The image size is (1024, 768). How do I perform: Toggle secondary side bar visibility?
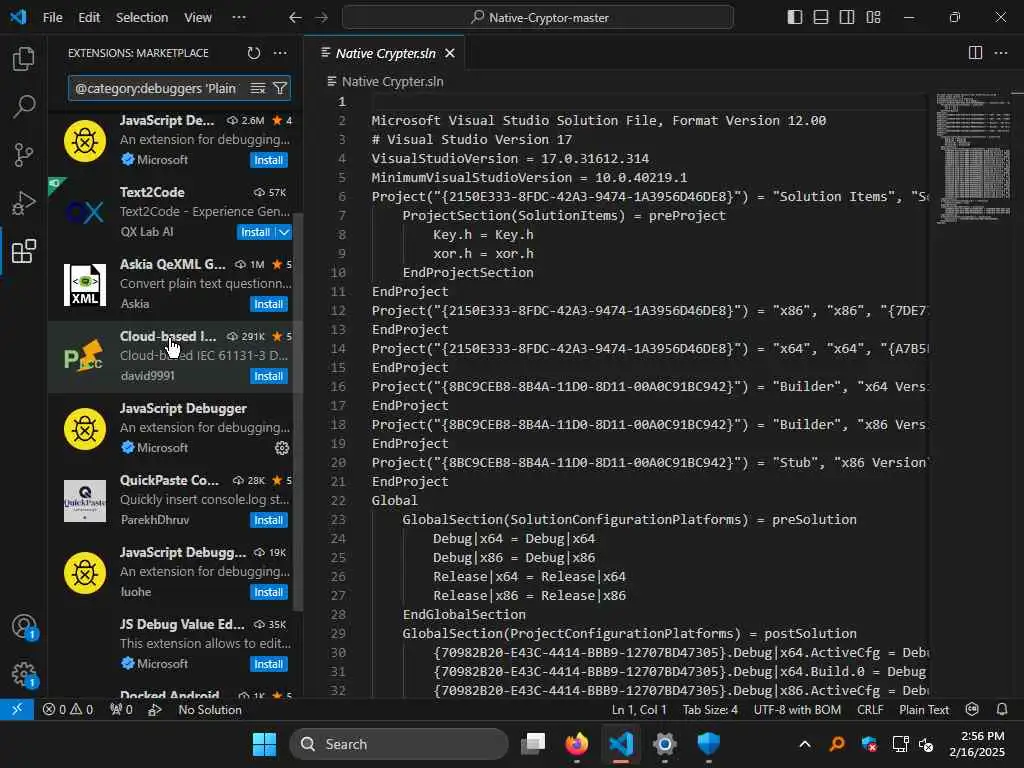(x=847, y=18)
